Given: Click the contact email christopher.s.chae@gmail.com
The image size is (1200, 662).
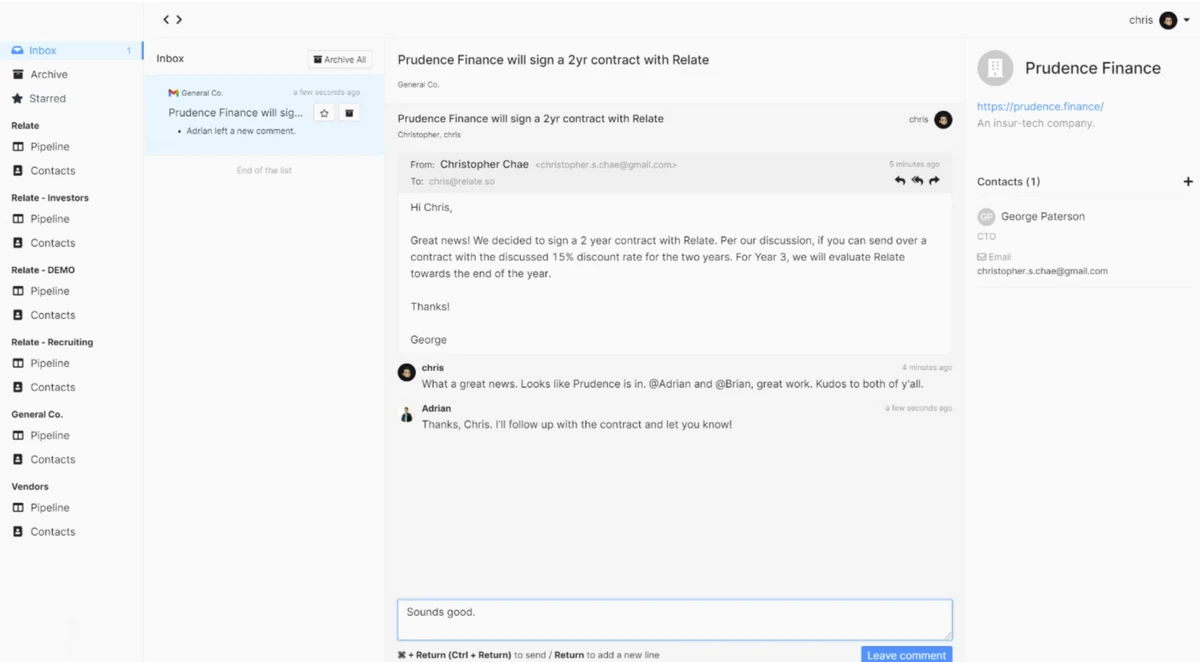Looking at the screenshot, I should [1042, 271].
